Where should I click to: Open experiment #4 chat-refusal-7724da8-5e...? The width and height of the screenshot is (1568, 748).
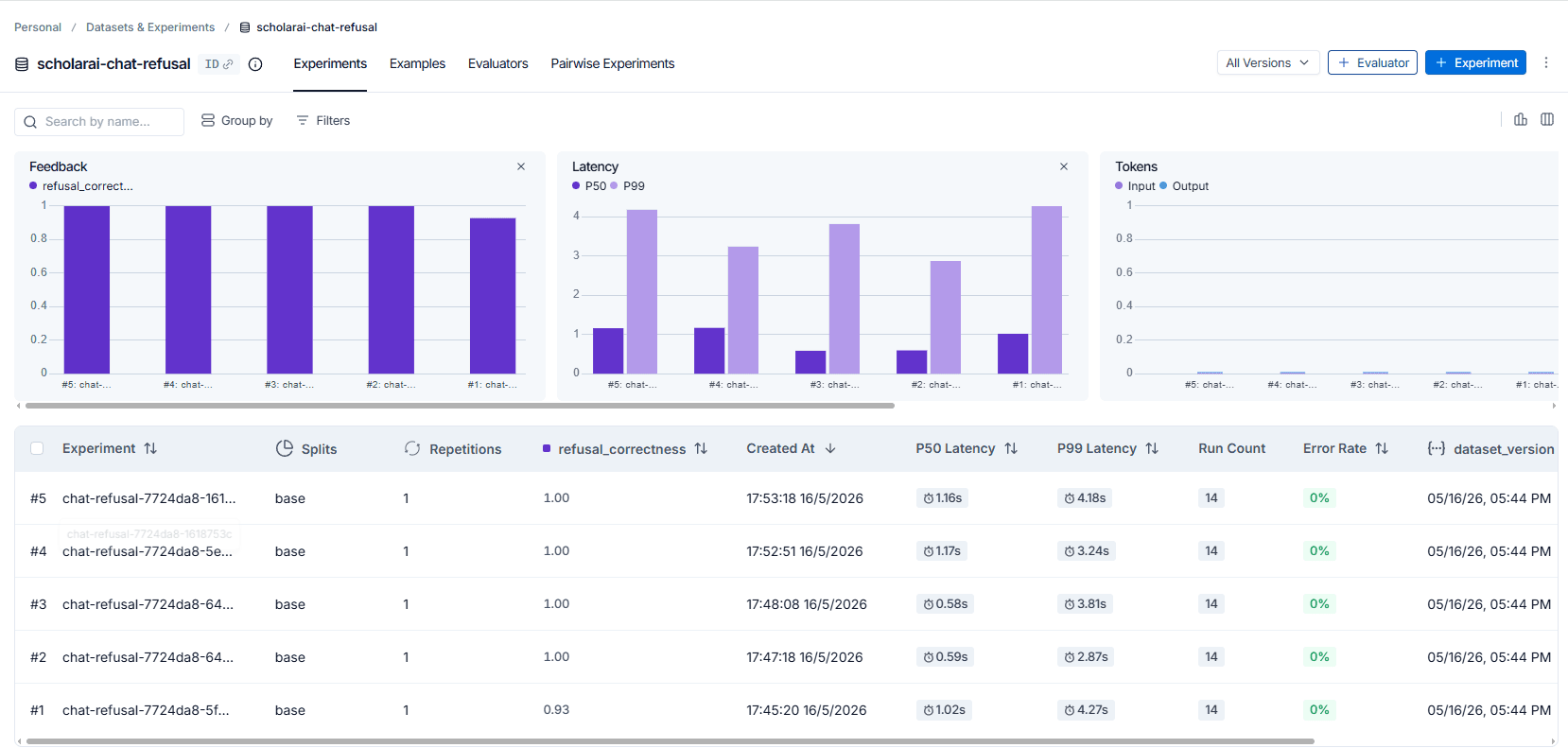(x=148, y=551)
